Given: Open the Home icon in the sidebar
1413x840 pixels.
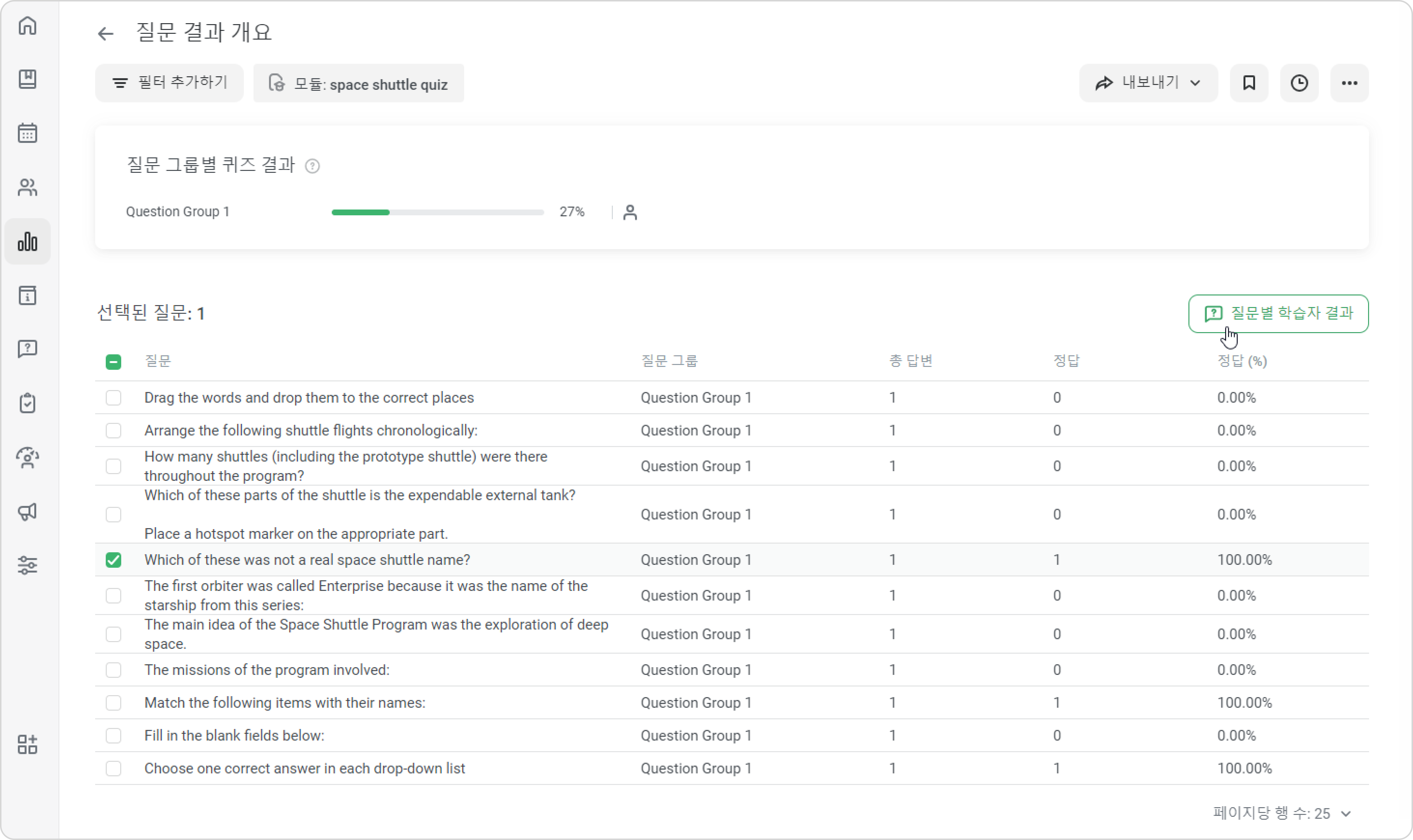Looking at the screenshot, I should click(27, 26).
